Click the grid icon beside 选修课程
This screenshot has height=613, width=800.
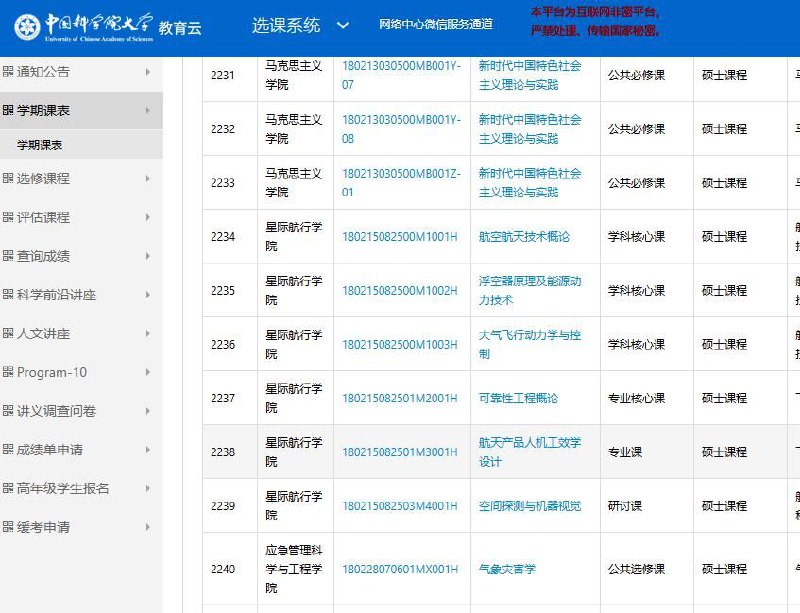(8, 178)
